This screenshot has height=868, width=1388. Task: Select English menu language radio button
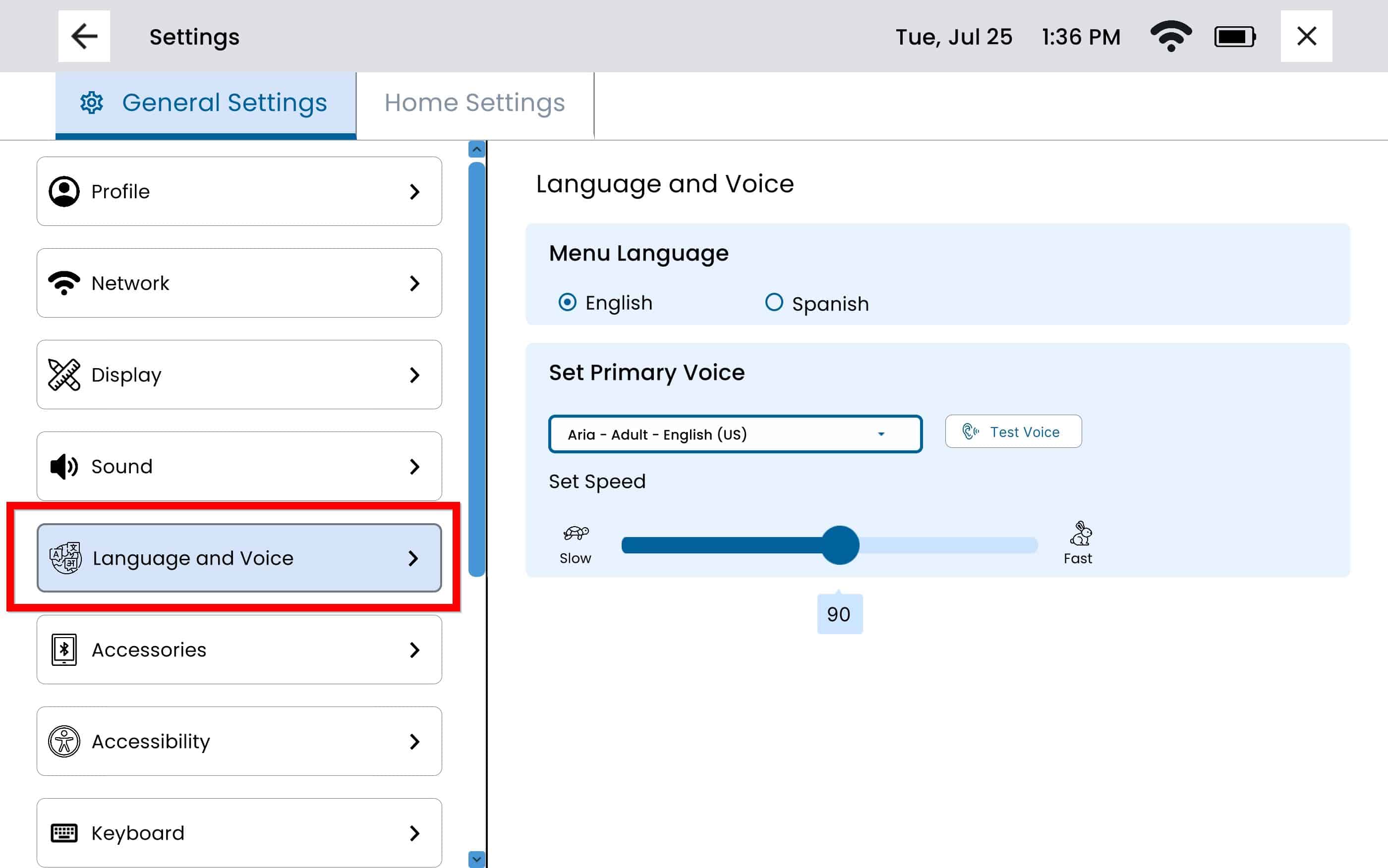(x=568, y=302)
